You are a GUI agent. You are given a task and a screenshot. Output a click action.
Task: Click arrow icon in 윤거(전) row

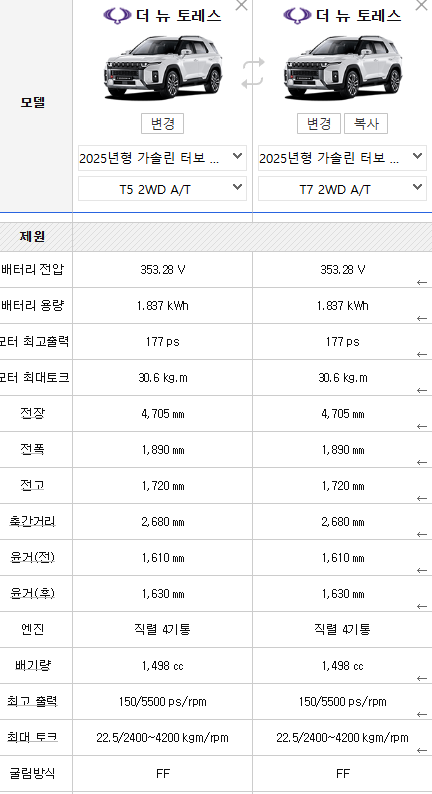(422, 570)
